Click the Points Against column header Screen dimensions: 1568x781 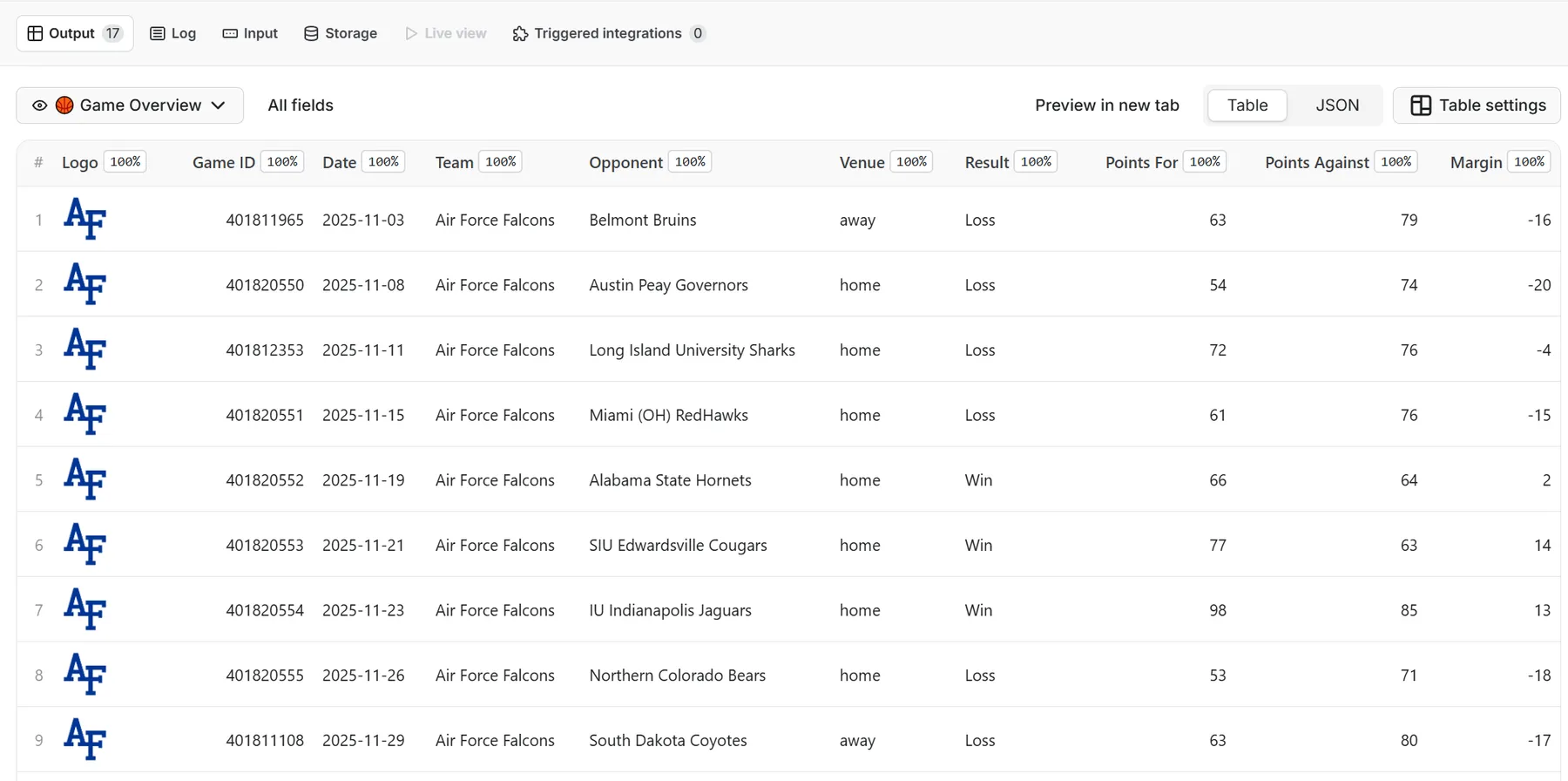[1317, 163]
